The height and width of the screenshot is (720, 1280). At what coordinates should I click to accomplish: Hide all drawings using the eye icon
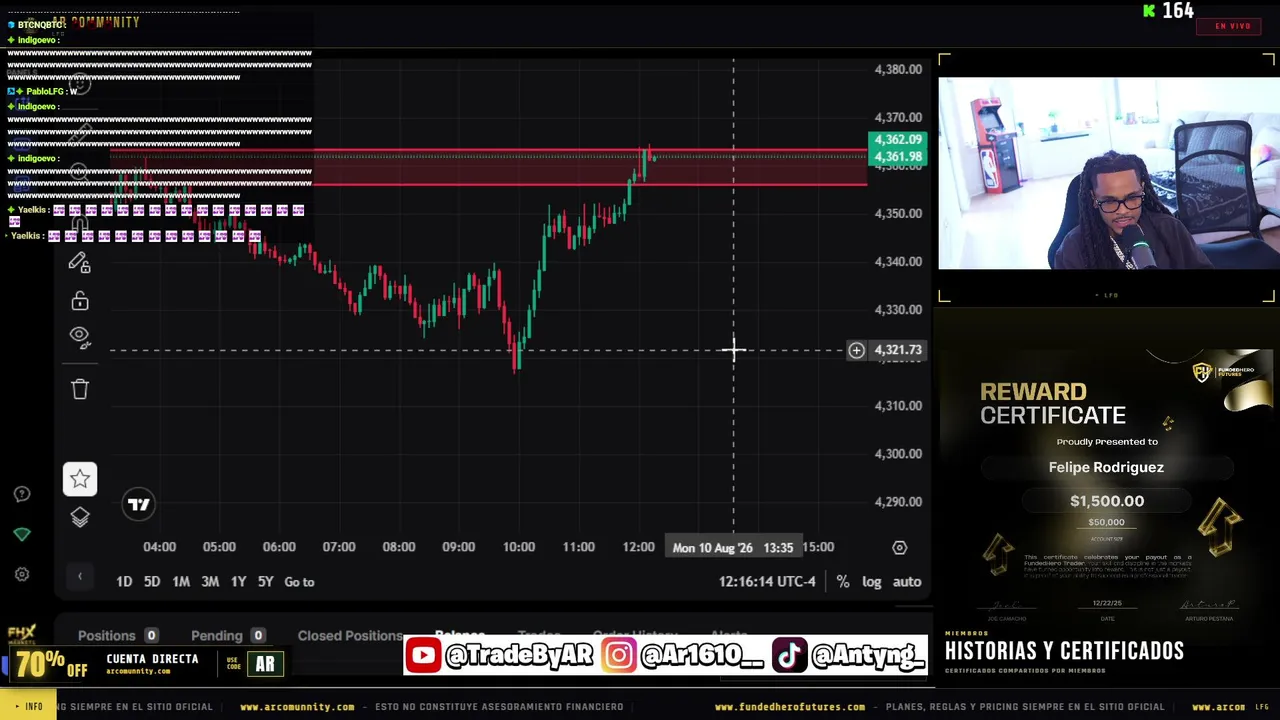click(x=80, y=337)
